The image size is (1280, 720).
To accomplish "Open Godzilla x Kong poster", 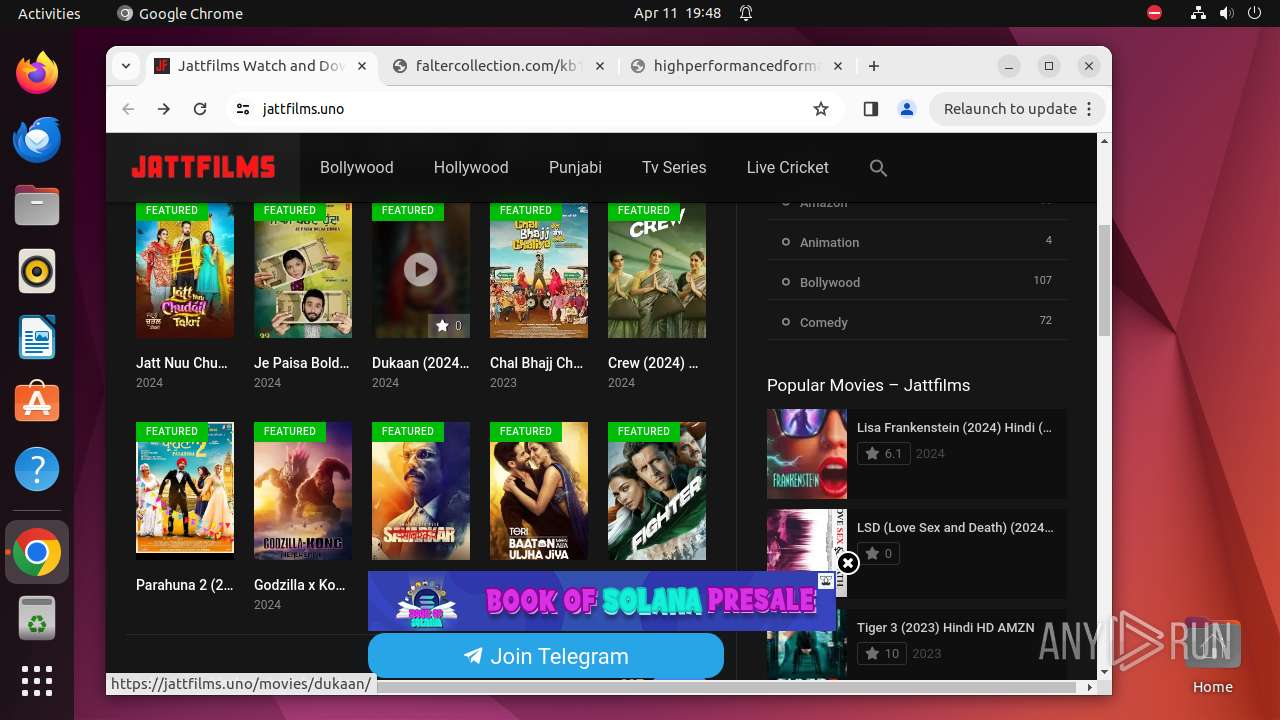I will tap(303, 491).
